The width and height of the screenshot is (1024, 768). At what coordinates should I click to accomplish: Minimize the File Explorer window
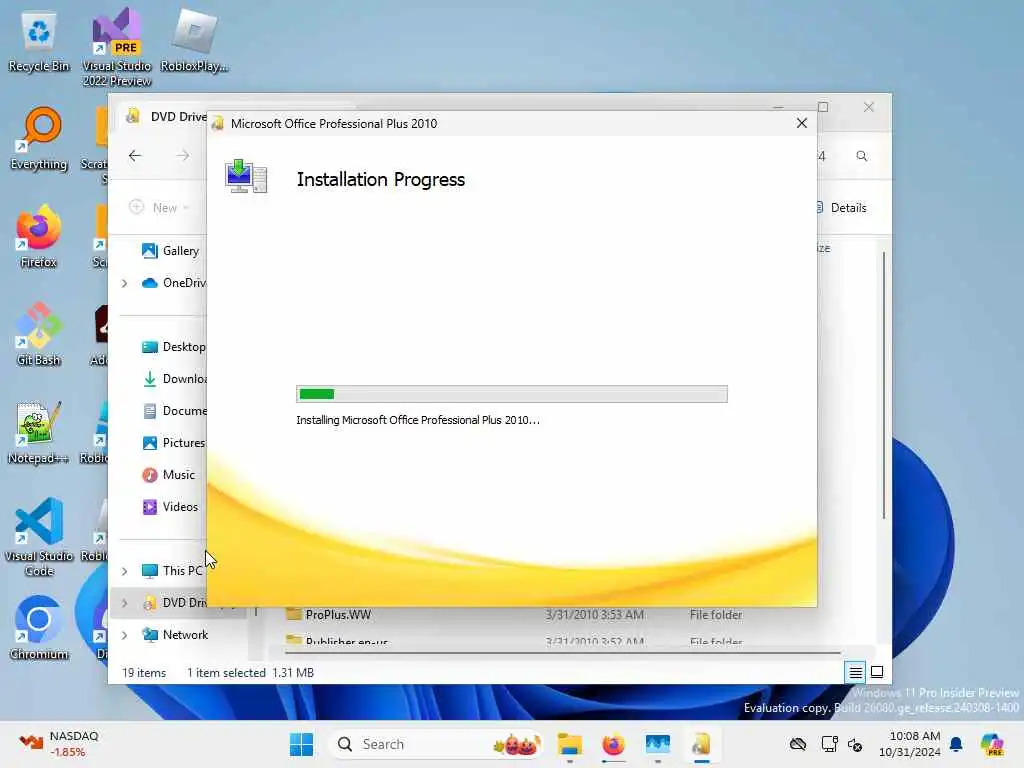[778, 106]
